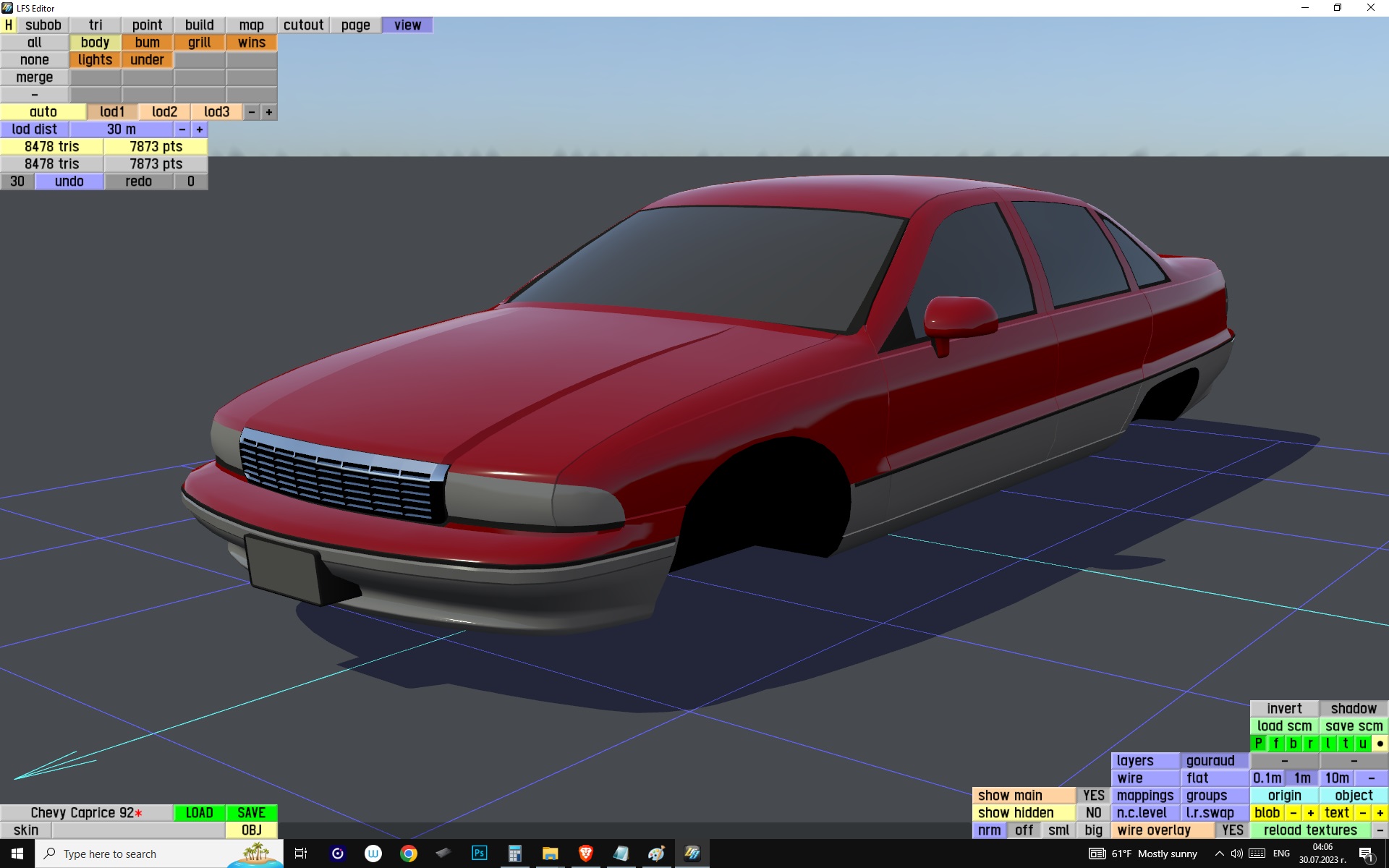Toggle show hidden NO button
This screenshot has width=1389, height=868.
pos(1093,813)
